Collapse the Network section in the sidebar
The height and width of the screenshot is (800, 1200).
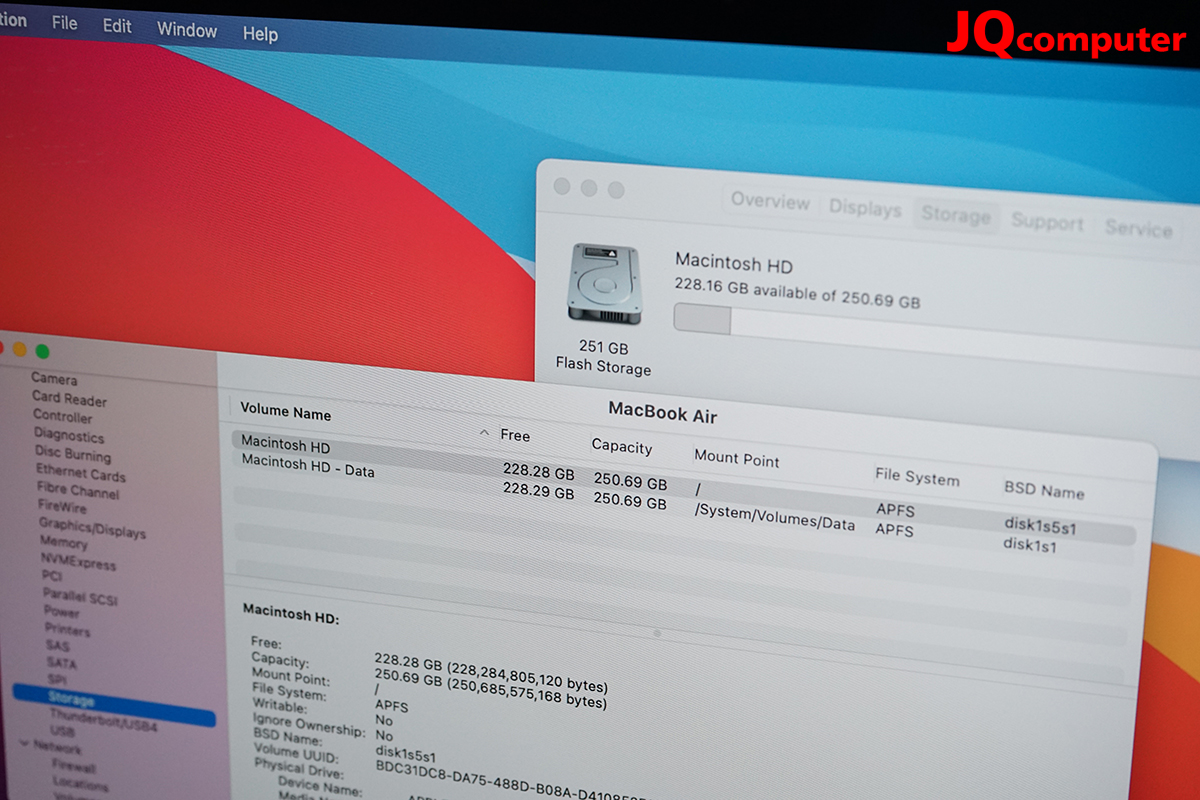point(24,744)
